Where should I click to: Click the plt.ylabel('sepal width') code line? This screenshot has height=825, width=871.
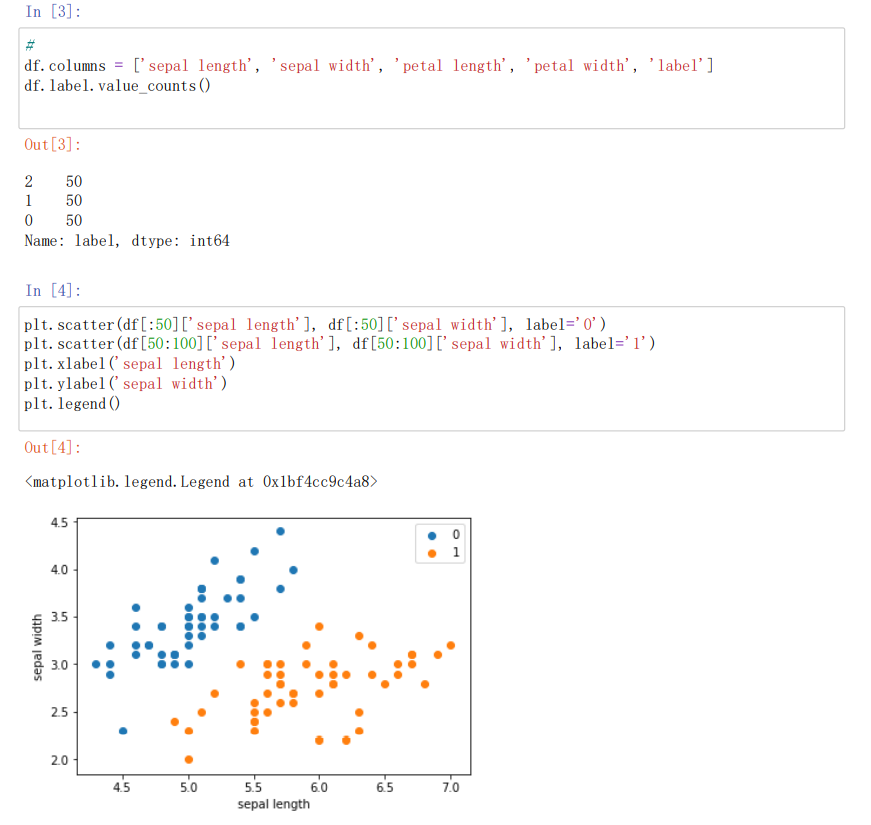tap(126, 384)
